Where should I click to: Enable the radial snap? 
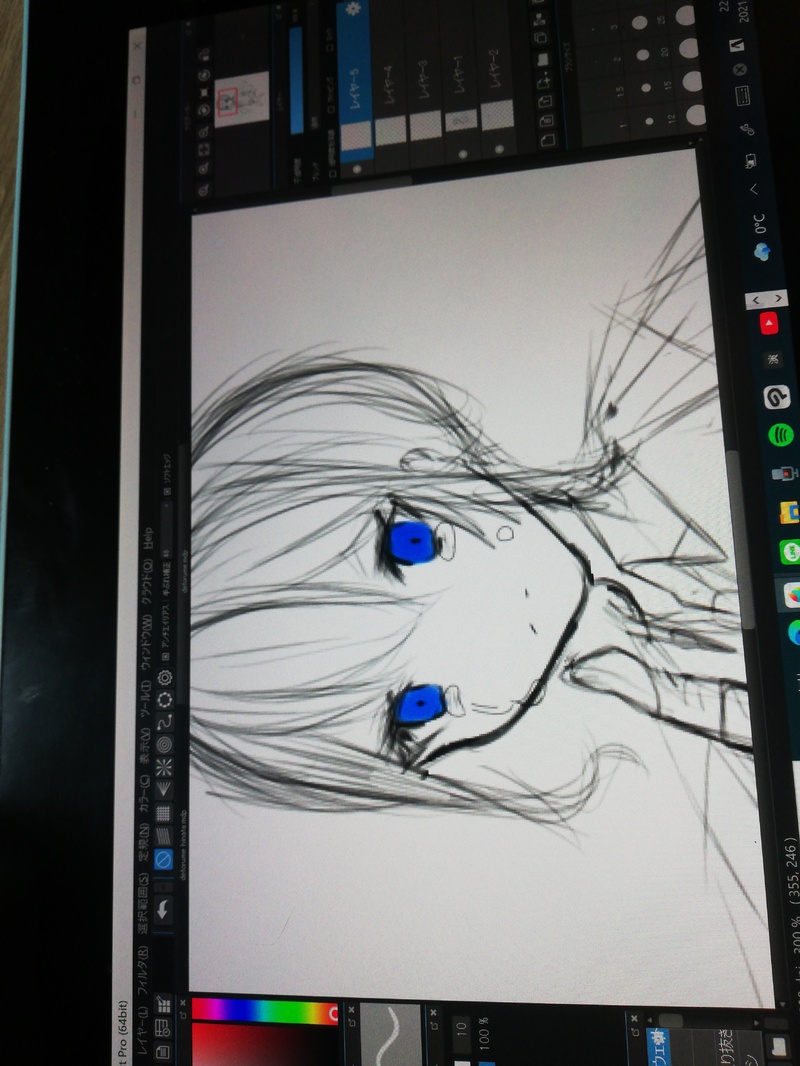point(164,767)
